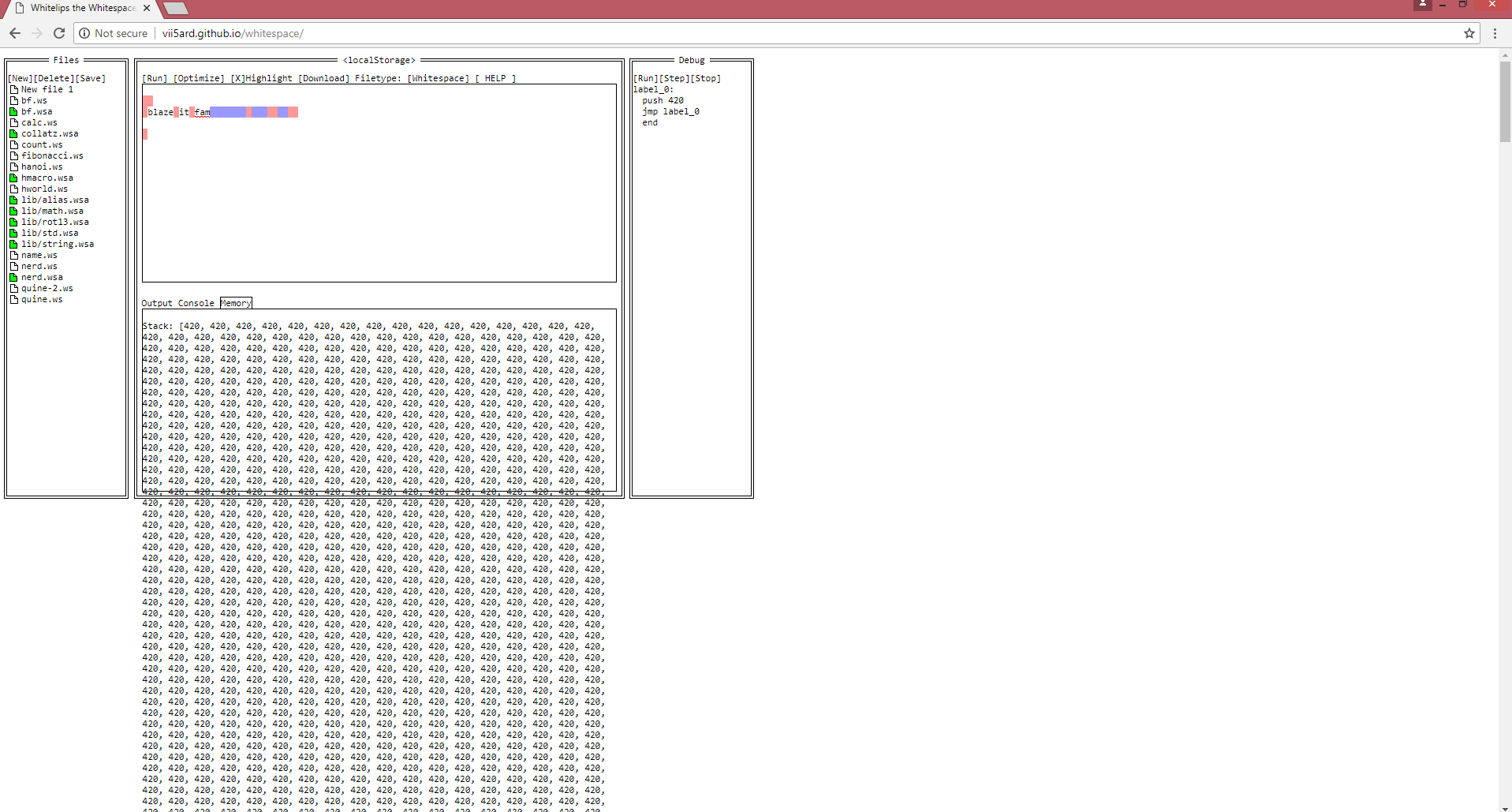Viewport: 1512px width, 812px height.
Task: Click the file icon beside hanoi.ws
Action: [x=13, y=167]
